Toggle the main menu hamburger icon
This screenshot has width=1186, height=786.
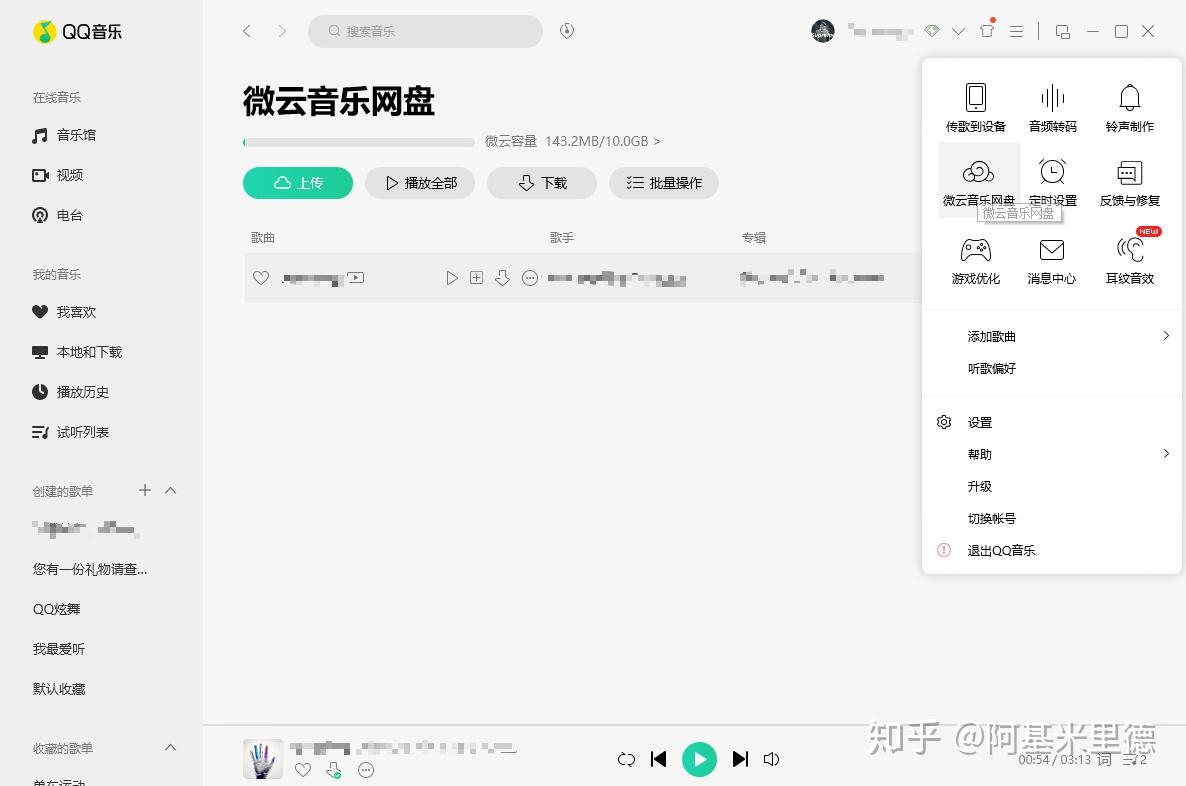coord(1017,31)
